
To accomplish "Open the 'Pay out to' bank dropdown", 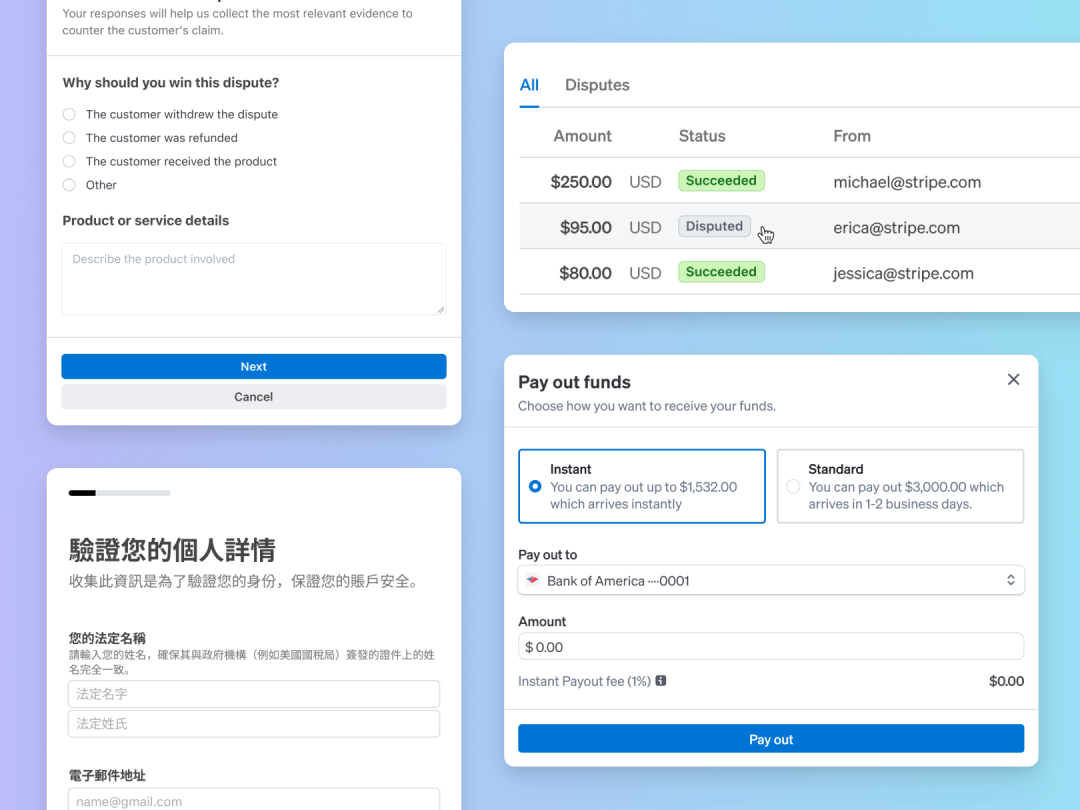I will 771,580.
